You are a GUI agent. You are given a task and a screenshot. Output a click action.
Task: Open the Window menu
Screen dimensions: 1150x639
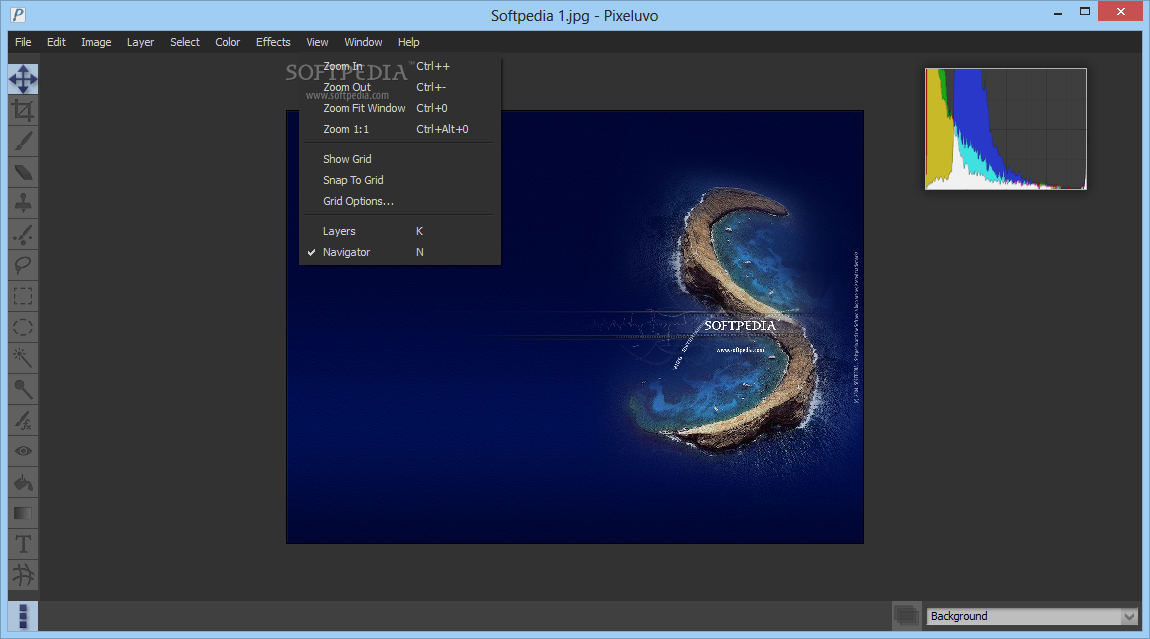(x=363, y=42)
